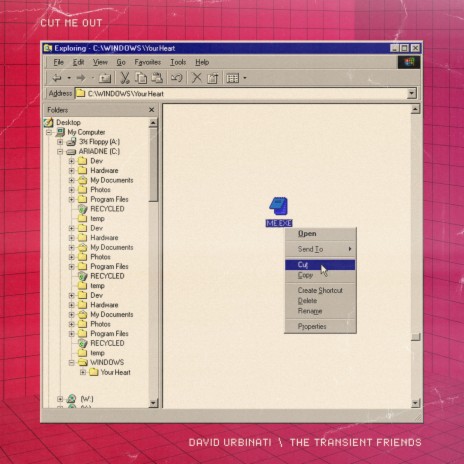Choose Delete in the context menu
The height and width of the screenshot is (464, 464).
[320, 301]
